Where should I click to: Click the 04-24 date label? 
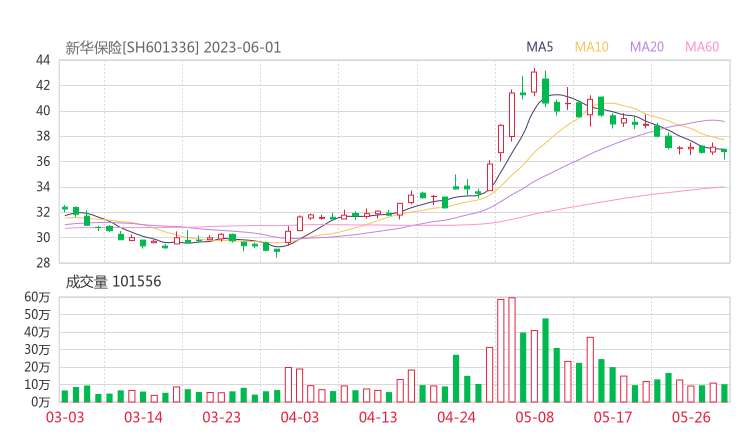click(x=456, y=417)
